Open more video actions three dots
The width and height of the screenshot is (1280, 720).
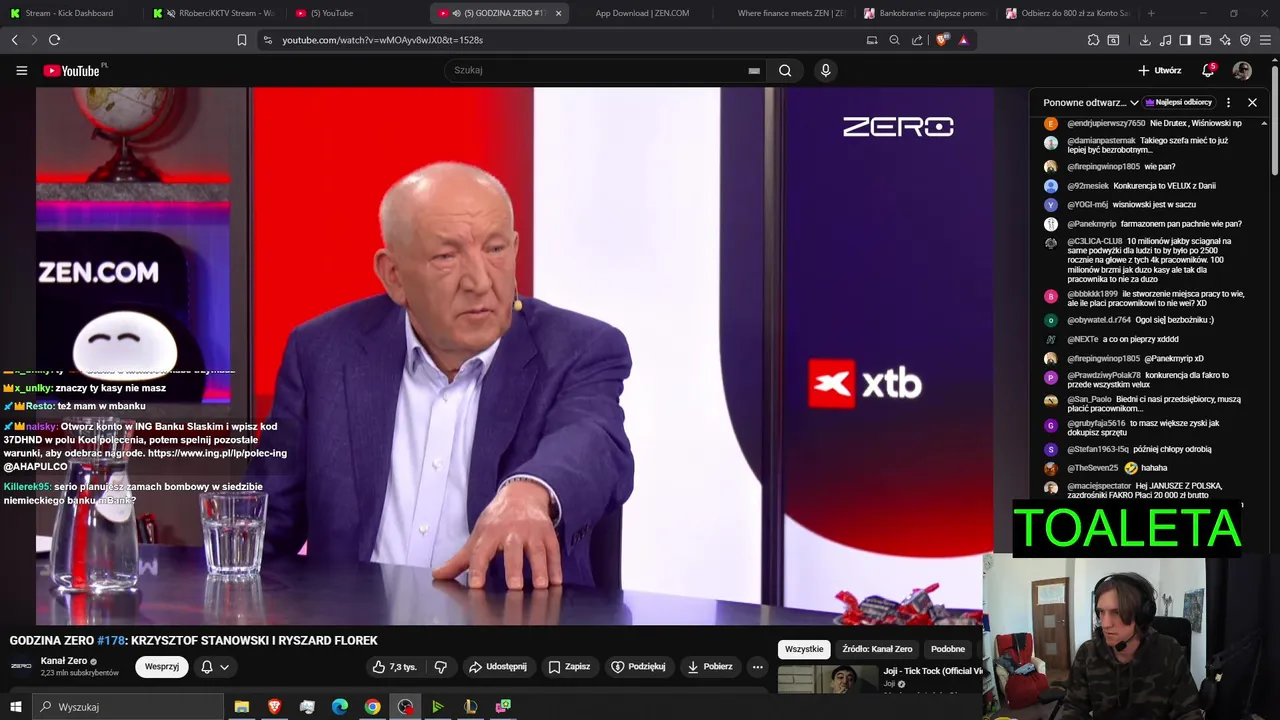point(757,667)
